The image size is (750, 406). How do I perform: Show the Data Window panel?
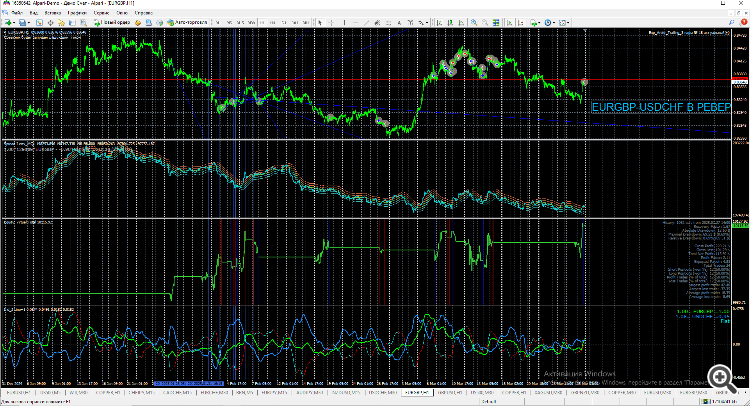[x=50, y=22]
